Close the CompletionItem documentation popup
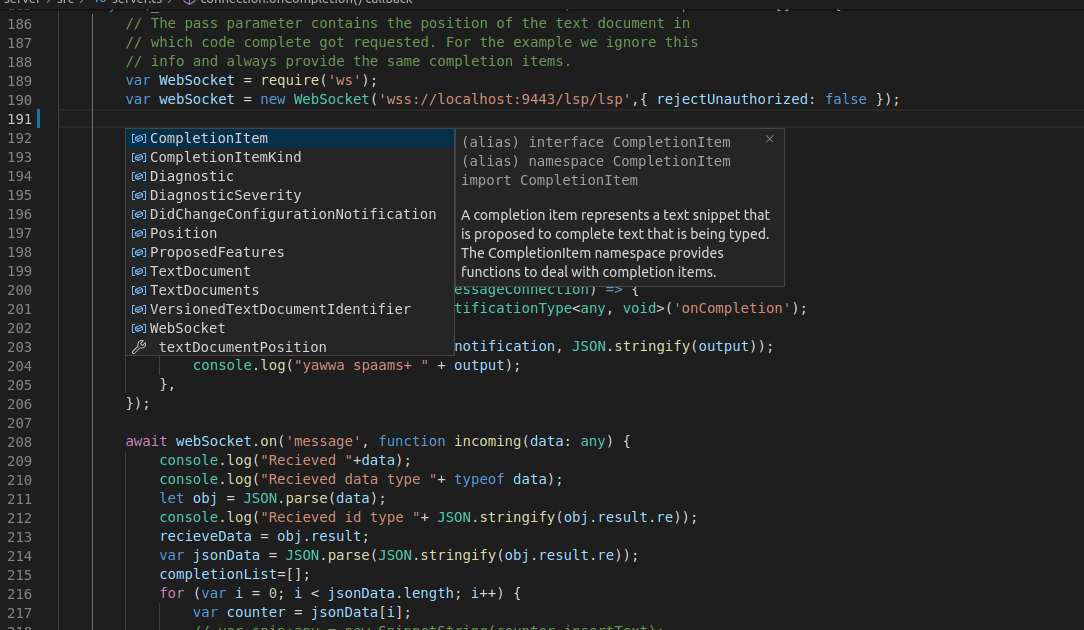Screen dimensions: 1084x630 (769, 139)
